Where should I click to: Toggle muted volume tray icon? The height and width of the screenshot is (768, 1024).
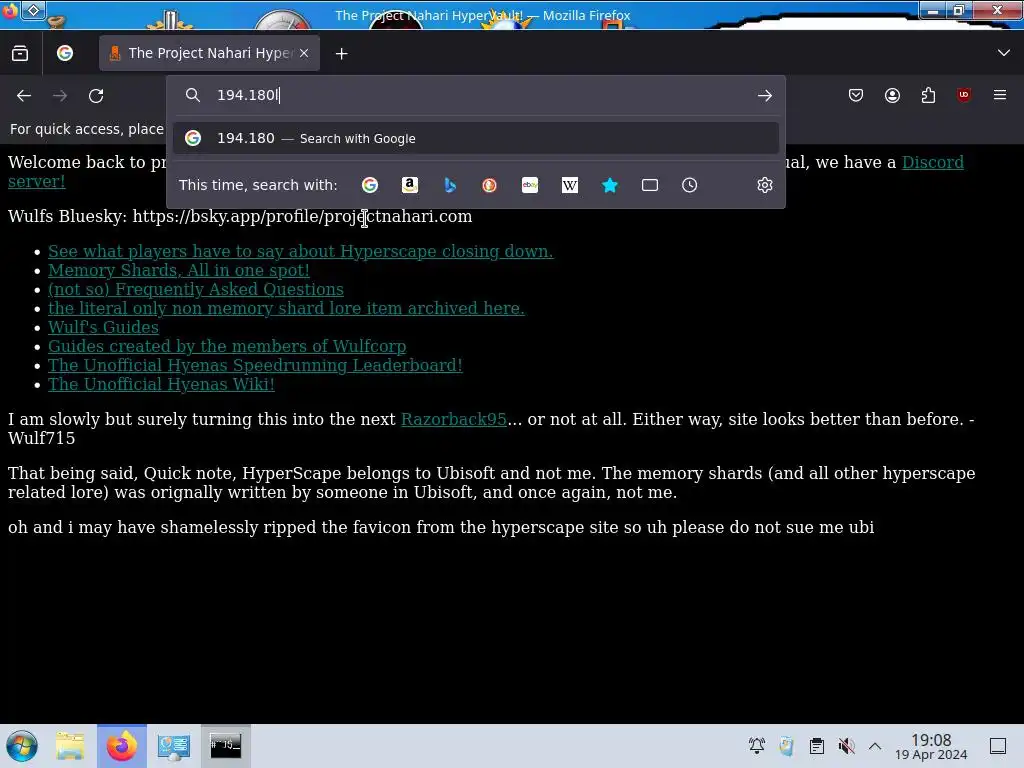(x=846, y=746)
